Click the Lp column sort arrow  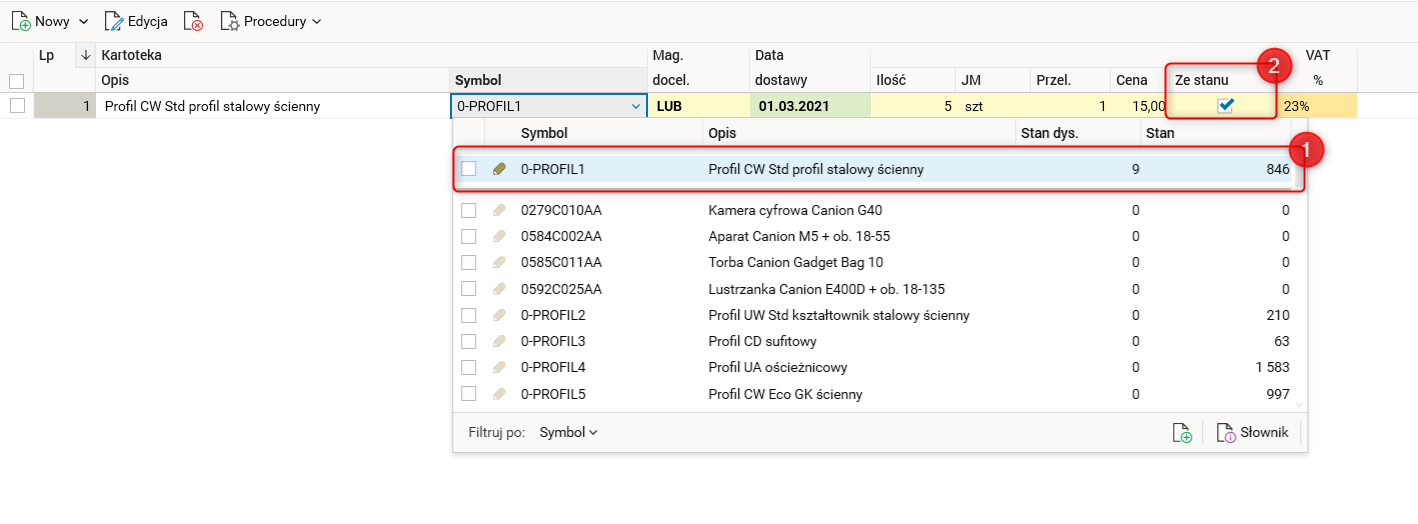(85, 55)
